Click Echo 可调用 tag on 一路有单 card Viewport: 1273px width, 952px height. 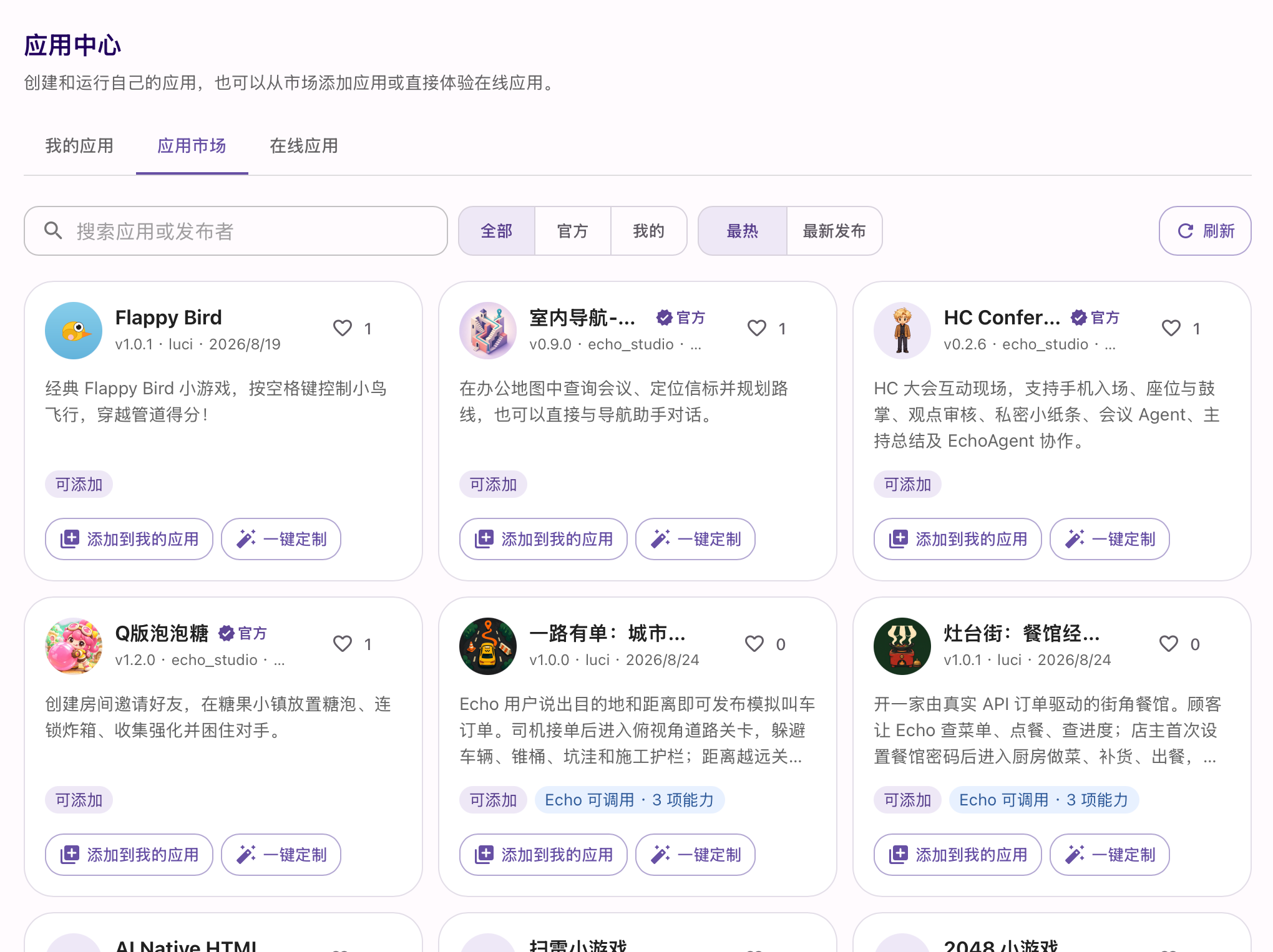point(629,800)
